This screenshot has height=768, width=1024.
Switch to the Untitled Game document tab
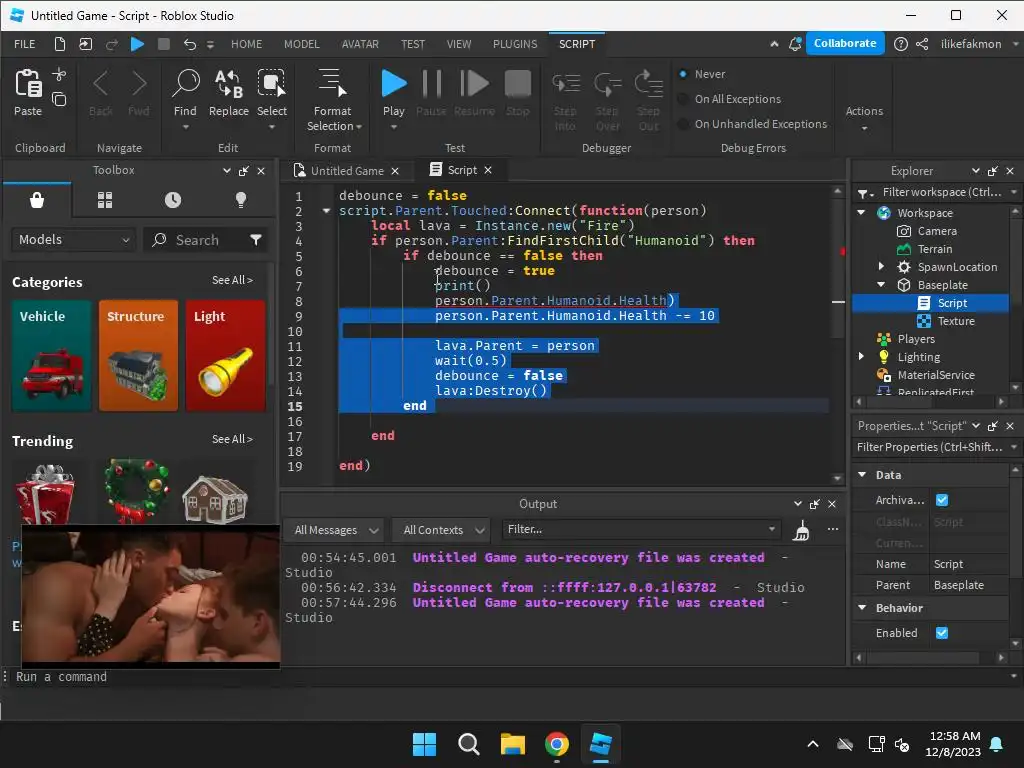[x=347, y=170]
